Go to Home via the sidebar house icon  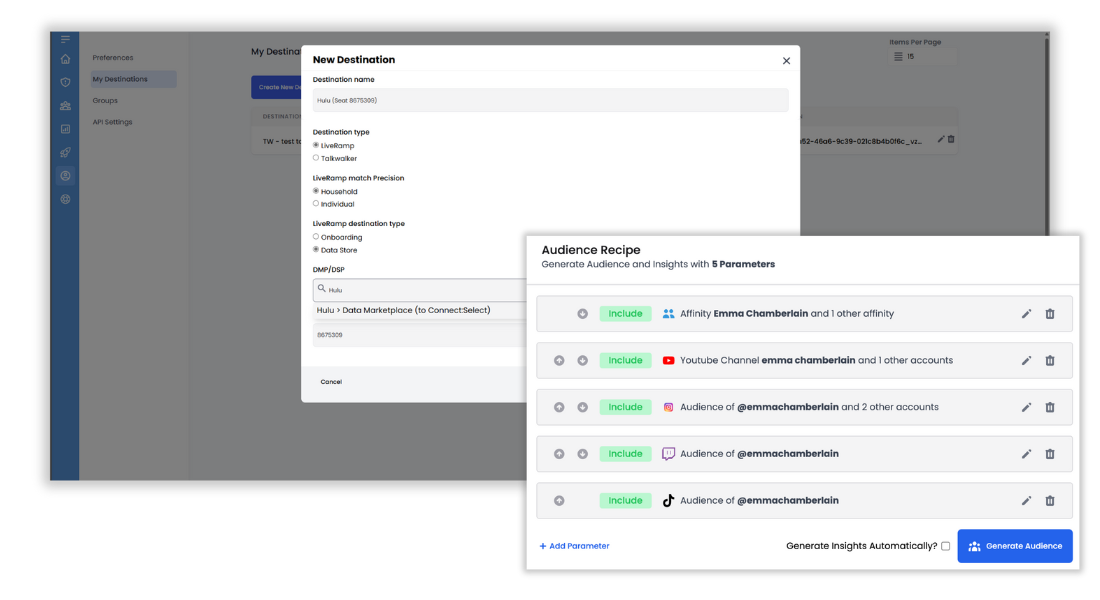point(65,59)
